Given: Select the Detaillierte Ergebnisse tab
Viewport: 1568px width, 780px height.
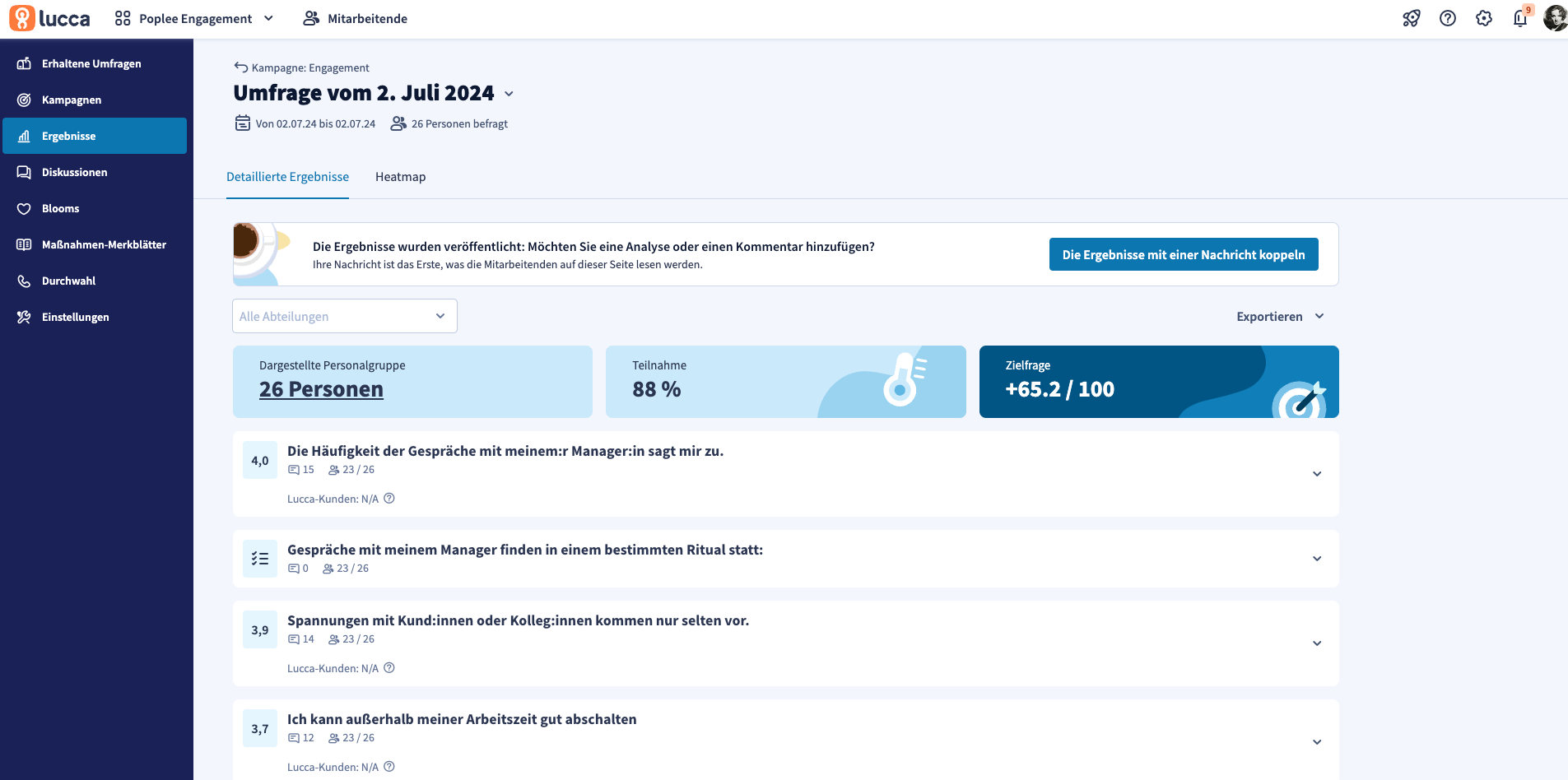Looking at the screenshot, I should tap(287, 177).
